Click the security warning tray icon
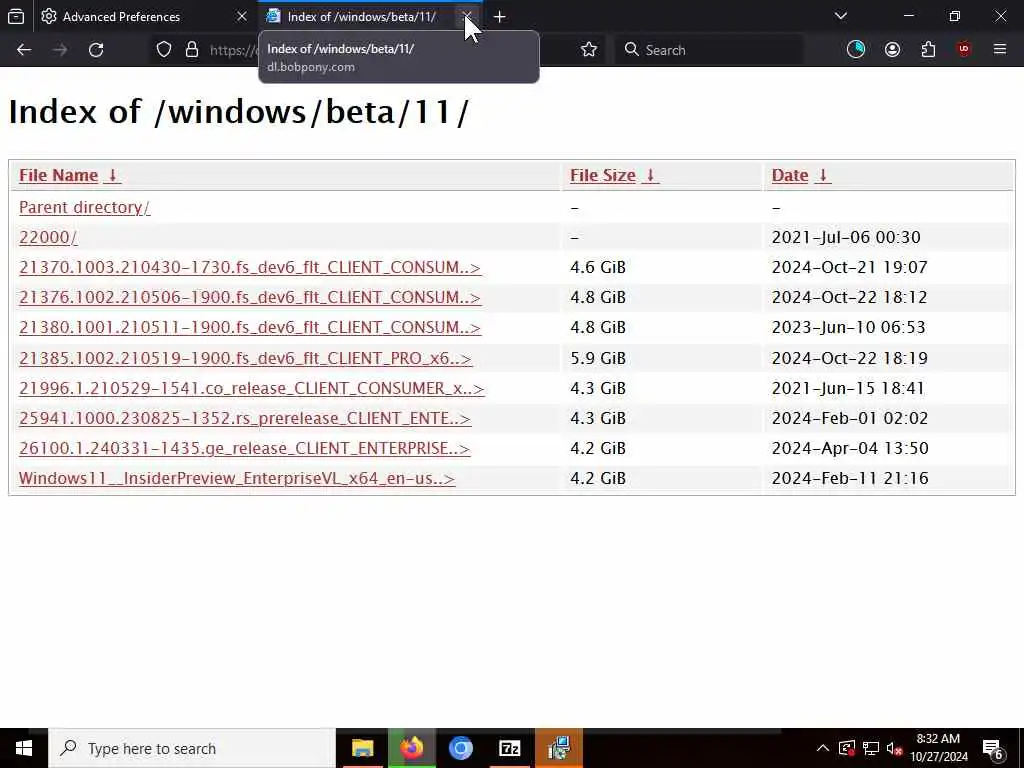1024x768 pixels. point(846,748)
